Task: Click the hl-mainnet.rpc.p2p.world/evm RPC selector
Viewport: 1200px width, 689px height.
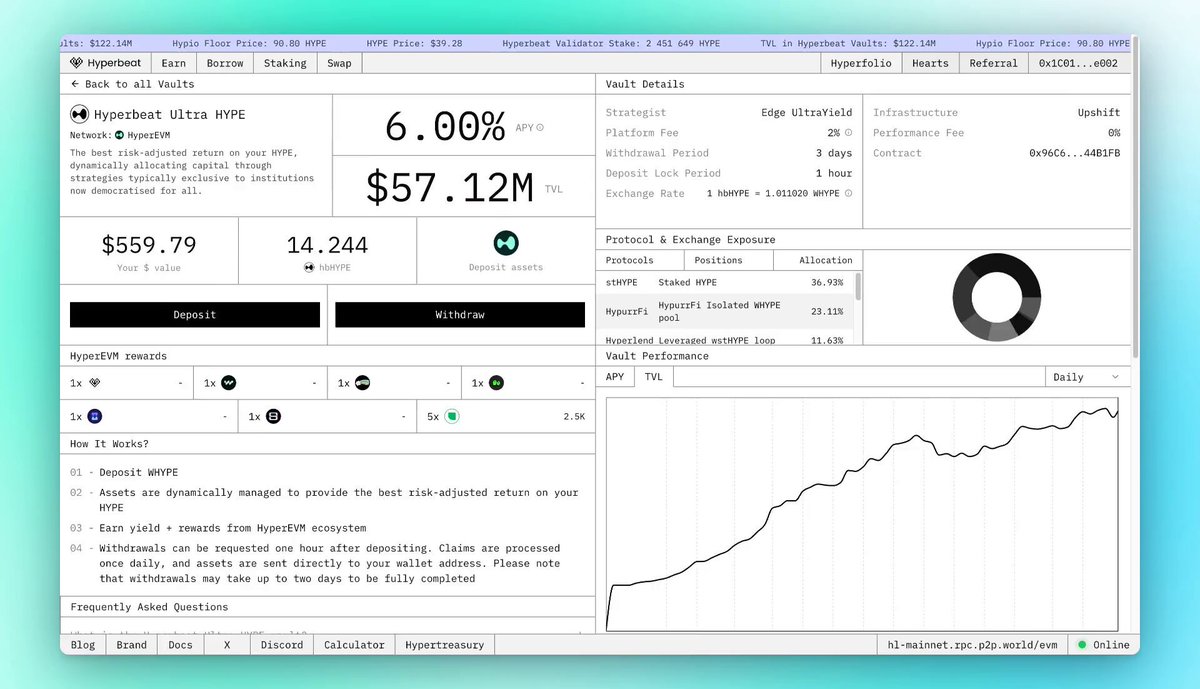Action: point(972,645)
